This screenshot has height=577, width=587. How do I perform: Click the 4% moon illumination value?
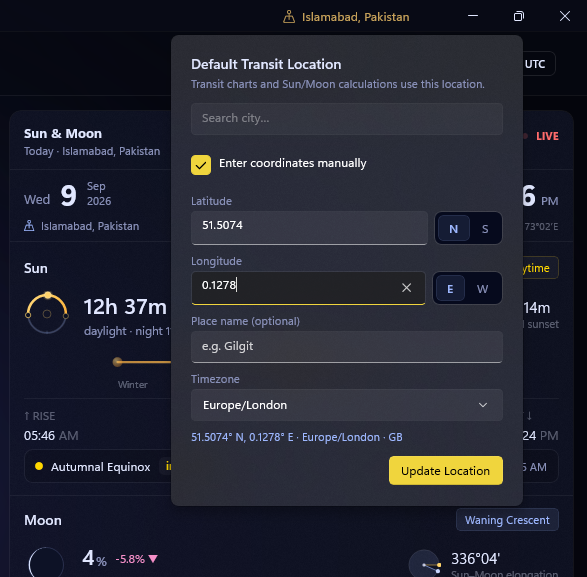94,558
